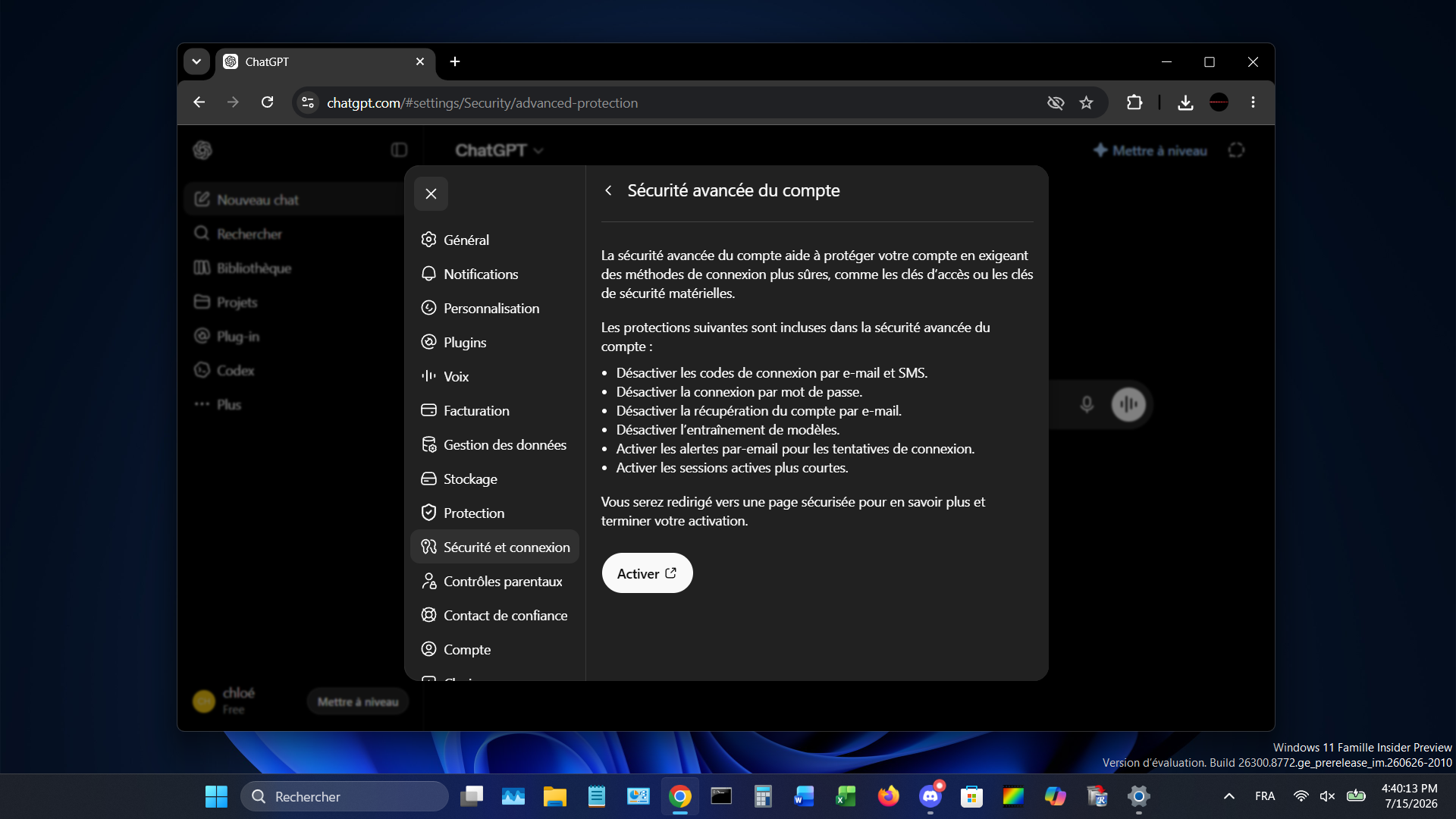Open Général settings
1456x819 pixels.
pyautogui.click(x=494, y=240)
